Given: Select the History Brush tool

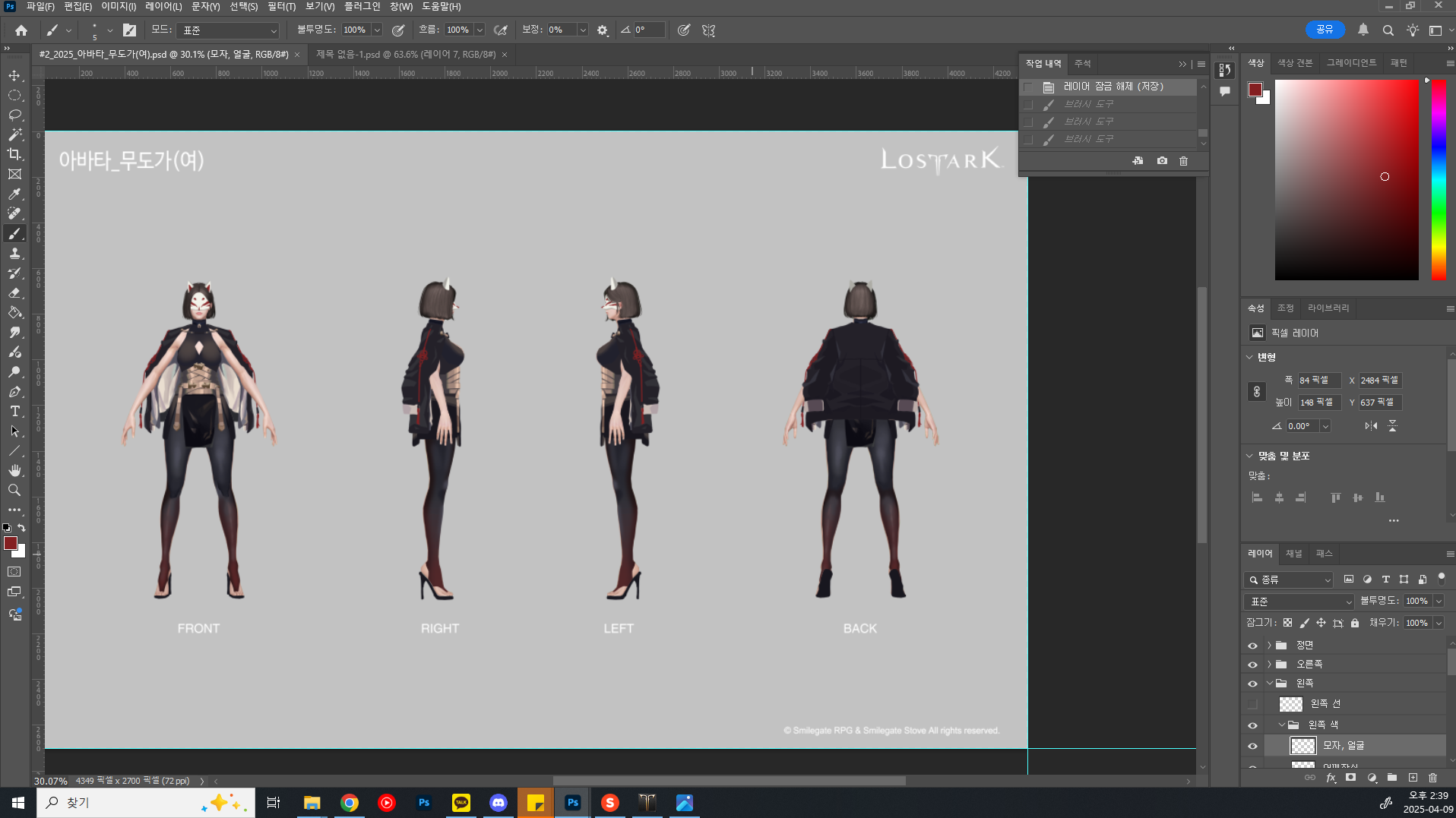Looking at the screenshot, I should pyautogui.click(x=14, y=273).
